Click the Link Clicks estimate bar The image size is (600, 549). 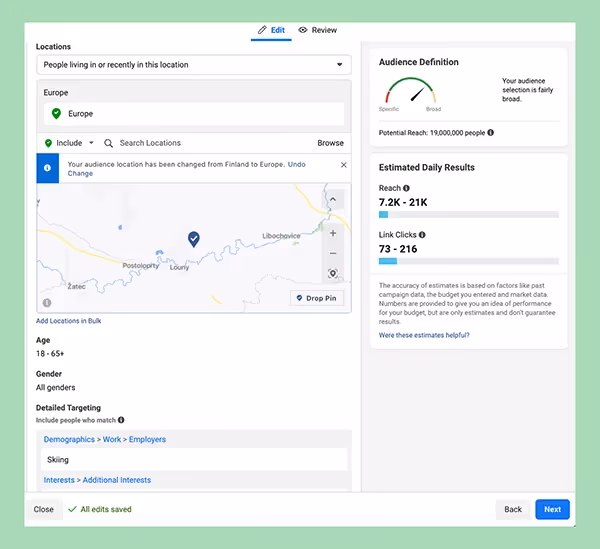click(469, 261)
